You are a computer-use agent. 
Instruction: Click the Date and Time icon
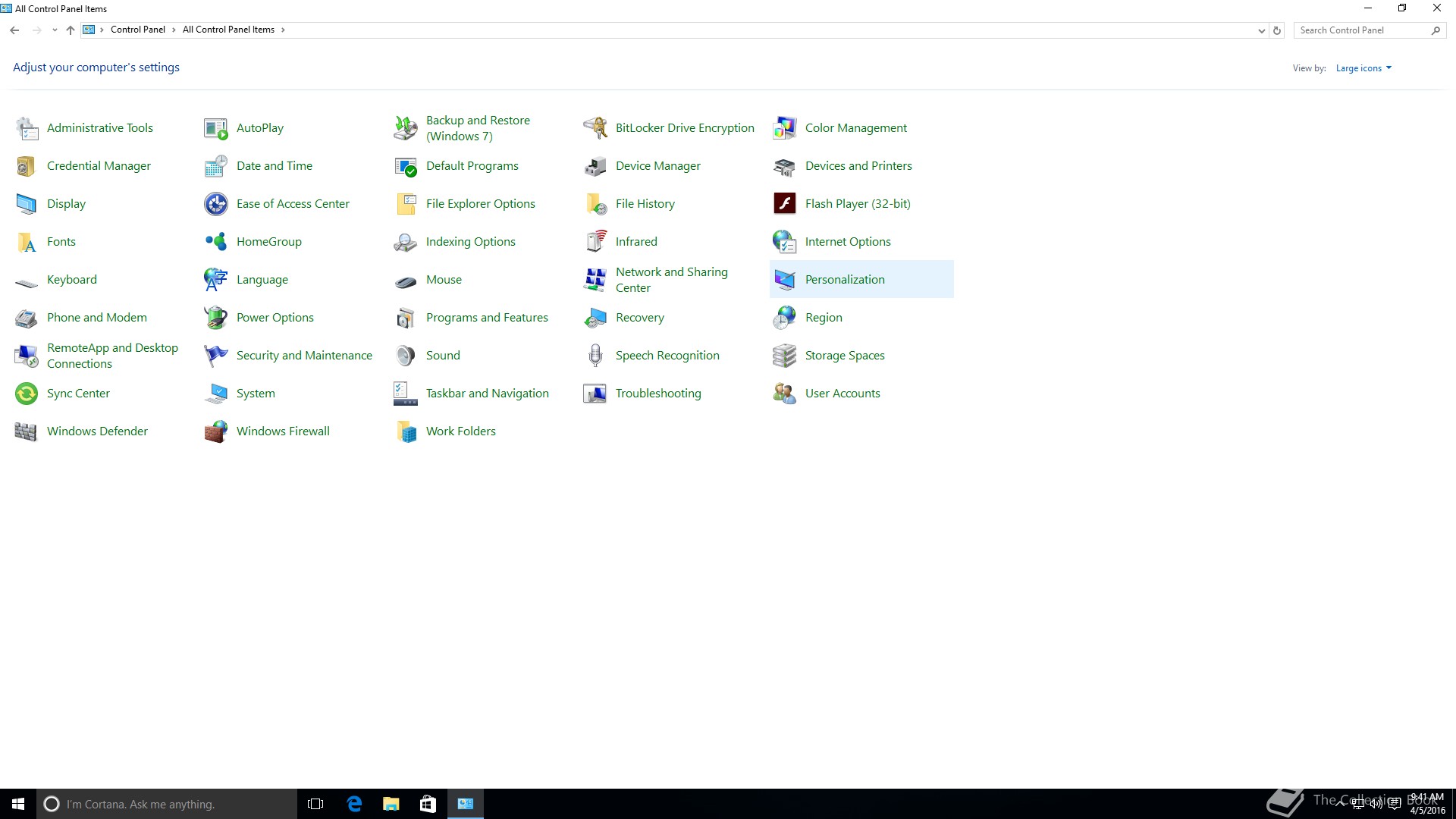point(216,166)
